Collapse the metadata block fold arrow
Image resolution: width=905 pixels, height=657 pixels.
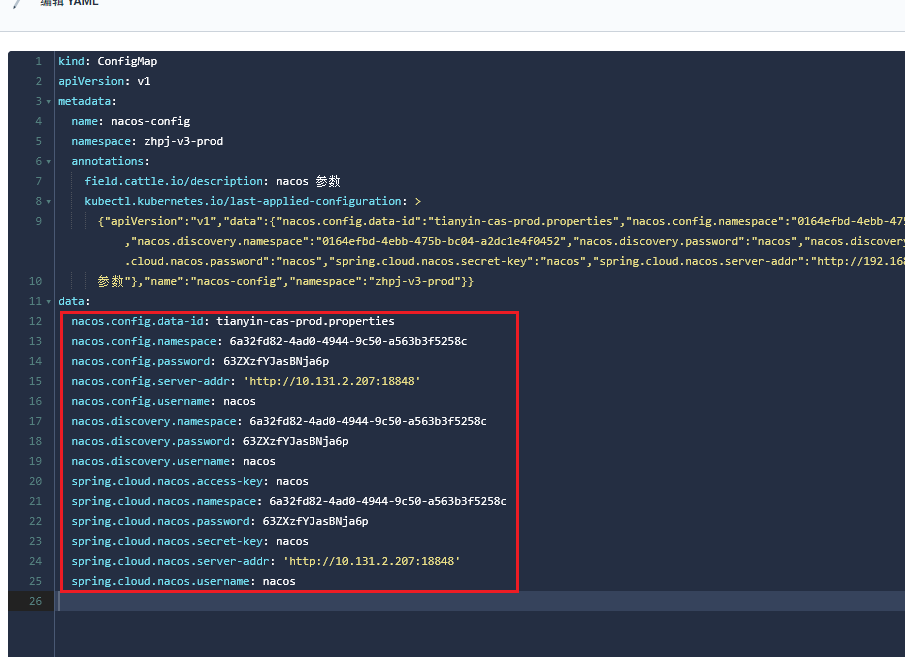48,102
